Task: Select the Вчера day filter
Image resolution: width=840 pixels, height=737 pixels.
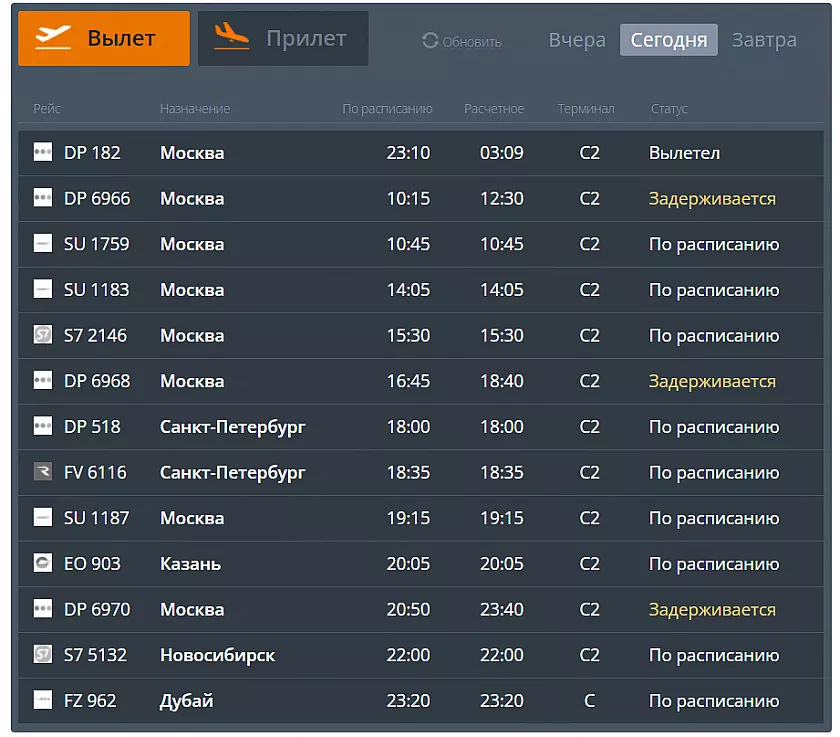Action: click(577, 40)
